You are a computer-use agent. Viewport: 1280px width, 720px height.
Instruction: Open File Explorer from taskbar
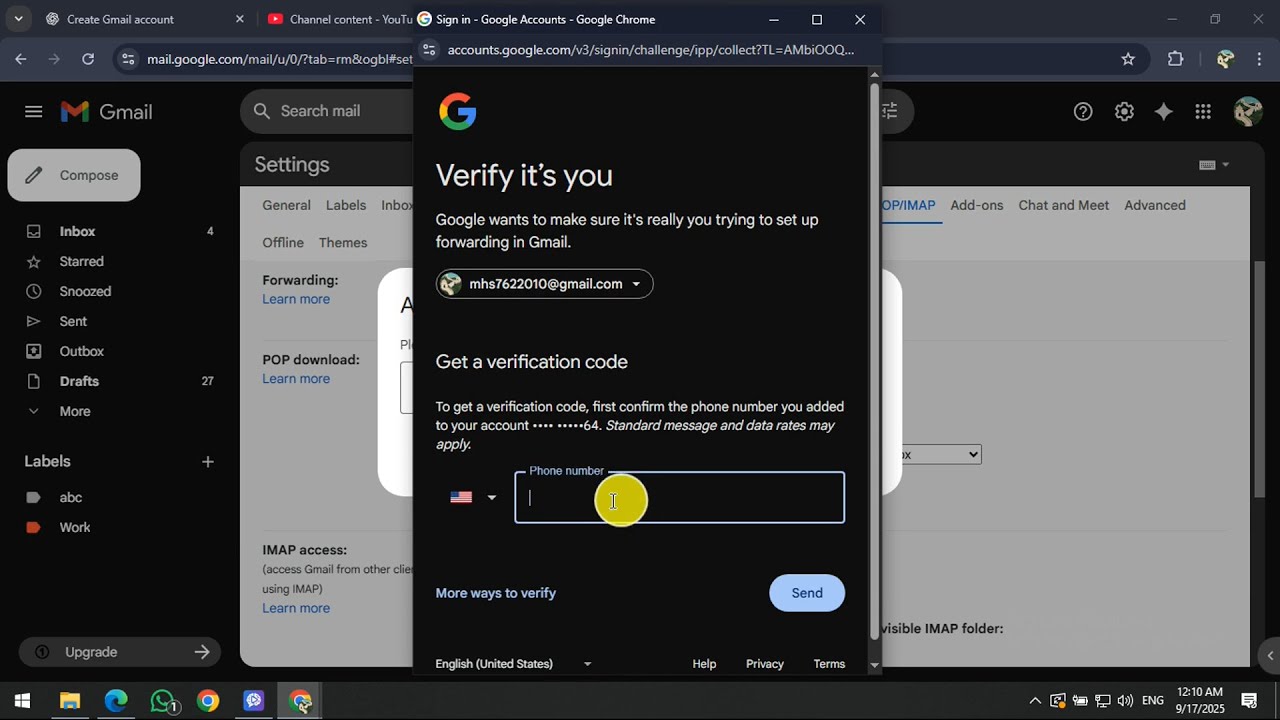(x=69, y=701)
